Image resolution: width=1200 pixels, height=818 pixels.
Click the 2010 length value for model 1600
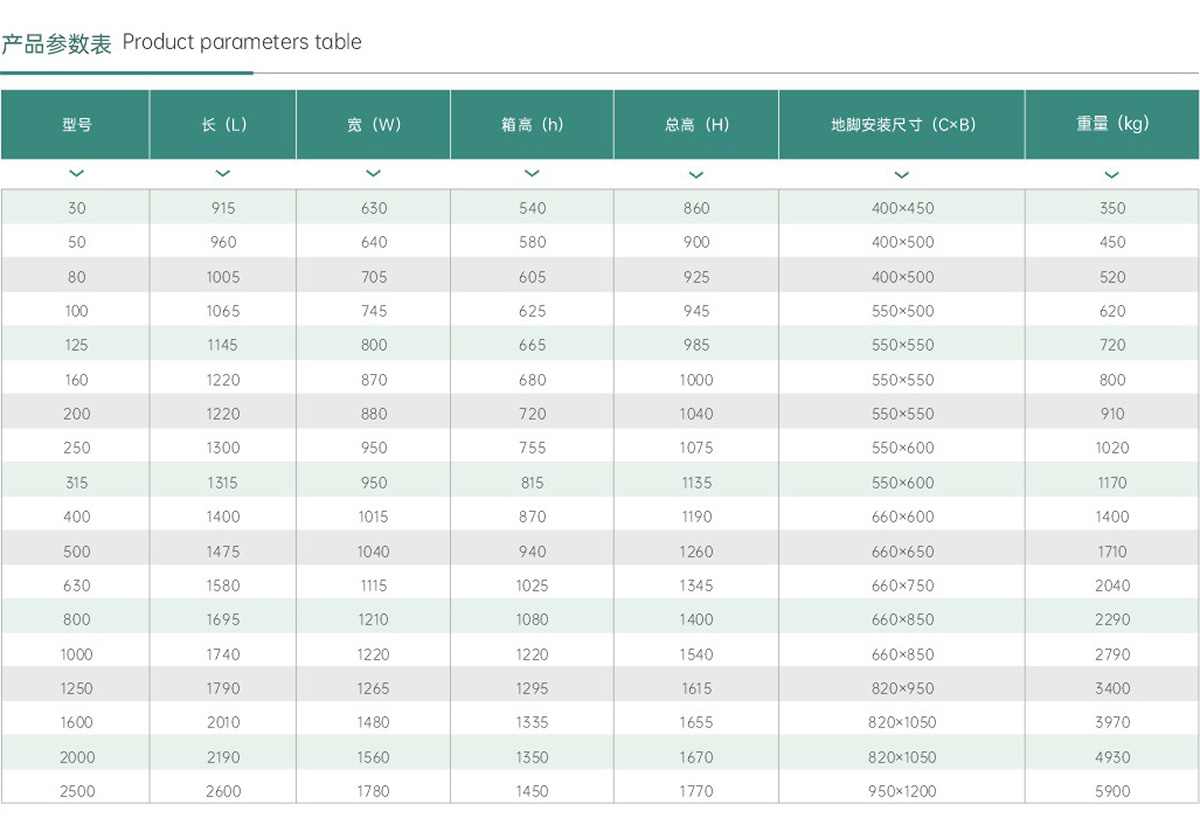point(223,722)
